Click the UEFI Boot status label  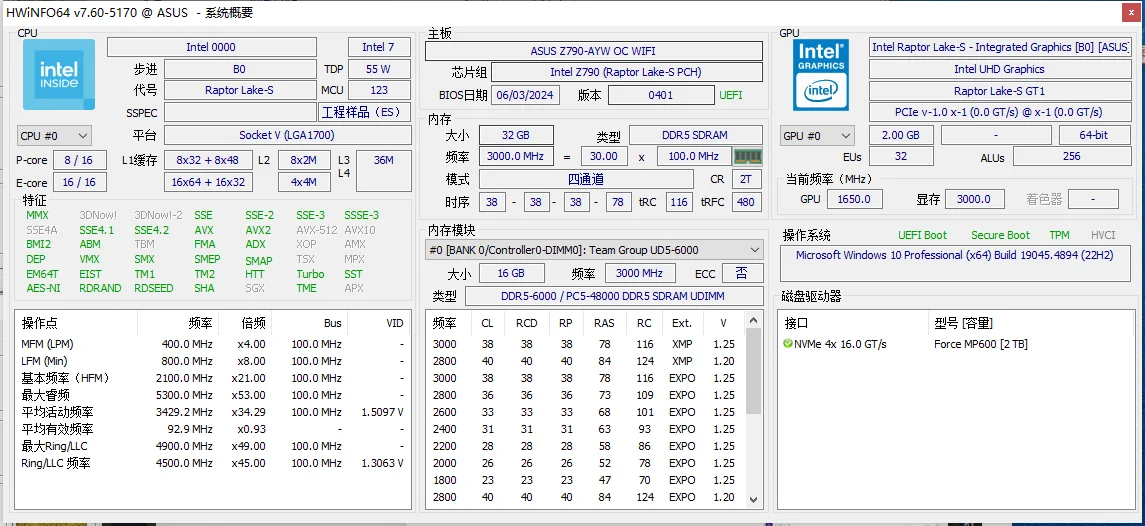(x=922, y=235)
